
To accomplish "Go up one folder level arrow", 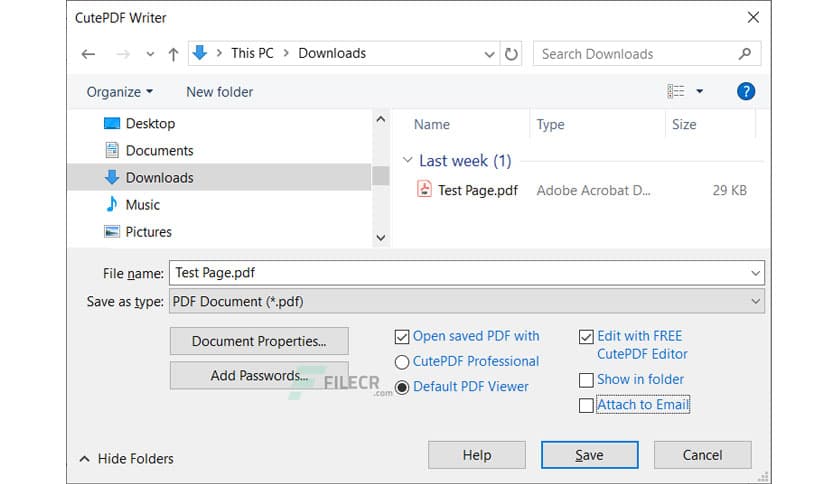I will [x=173, y=54].
